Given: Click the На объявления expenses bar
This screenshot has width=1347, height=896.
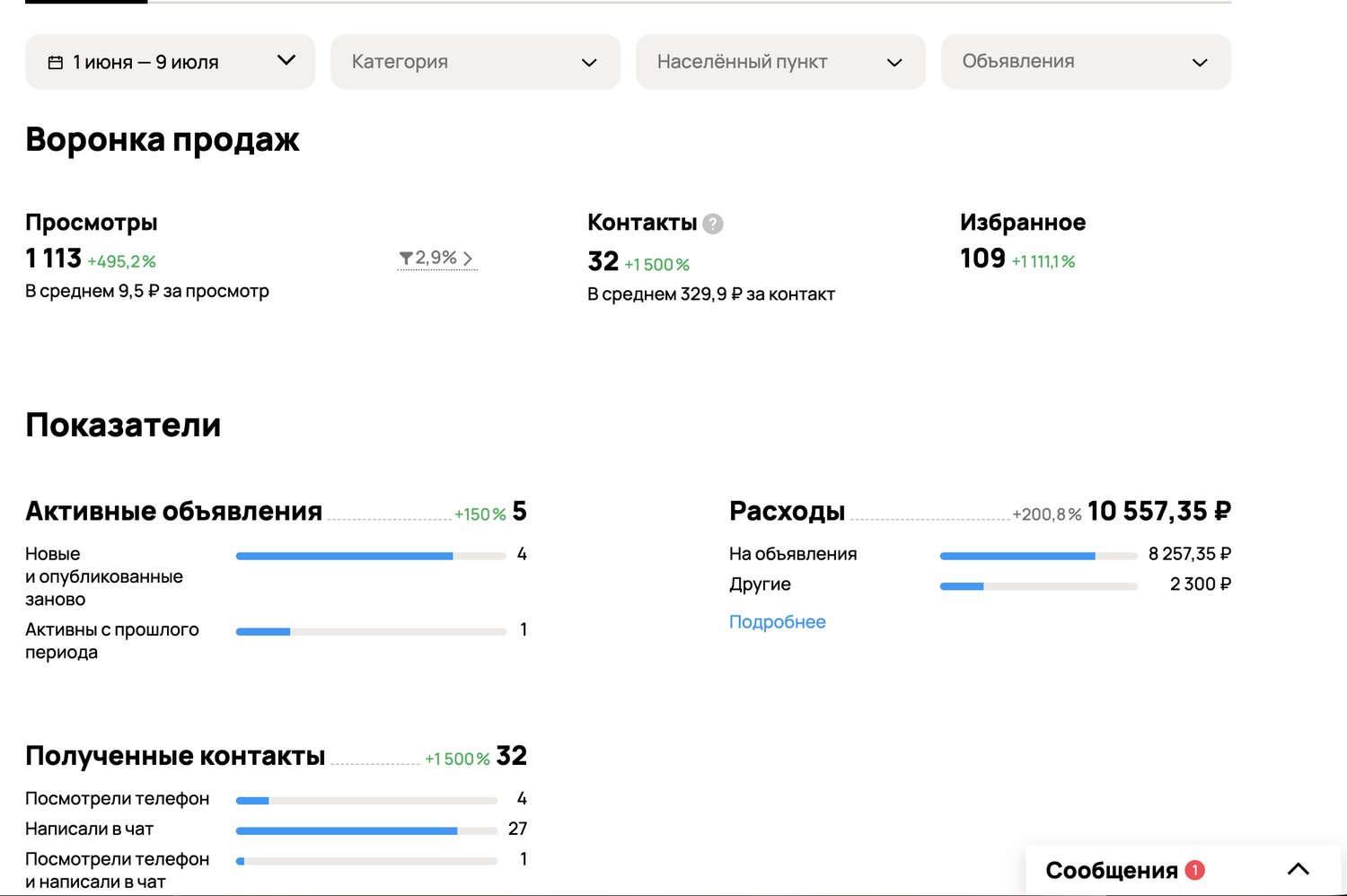Looking at the screenshot, I should pos(1039,556).
